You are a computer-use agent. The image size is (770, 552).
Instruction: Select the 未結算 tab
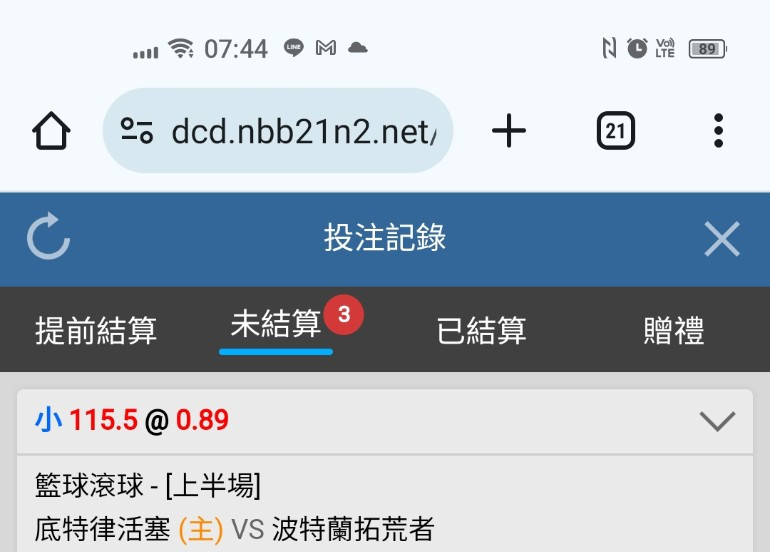click(276, 324)
